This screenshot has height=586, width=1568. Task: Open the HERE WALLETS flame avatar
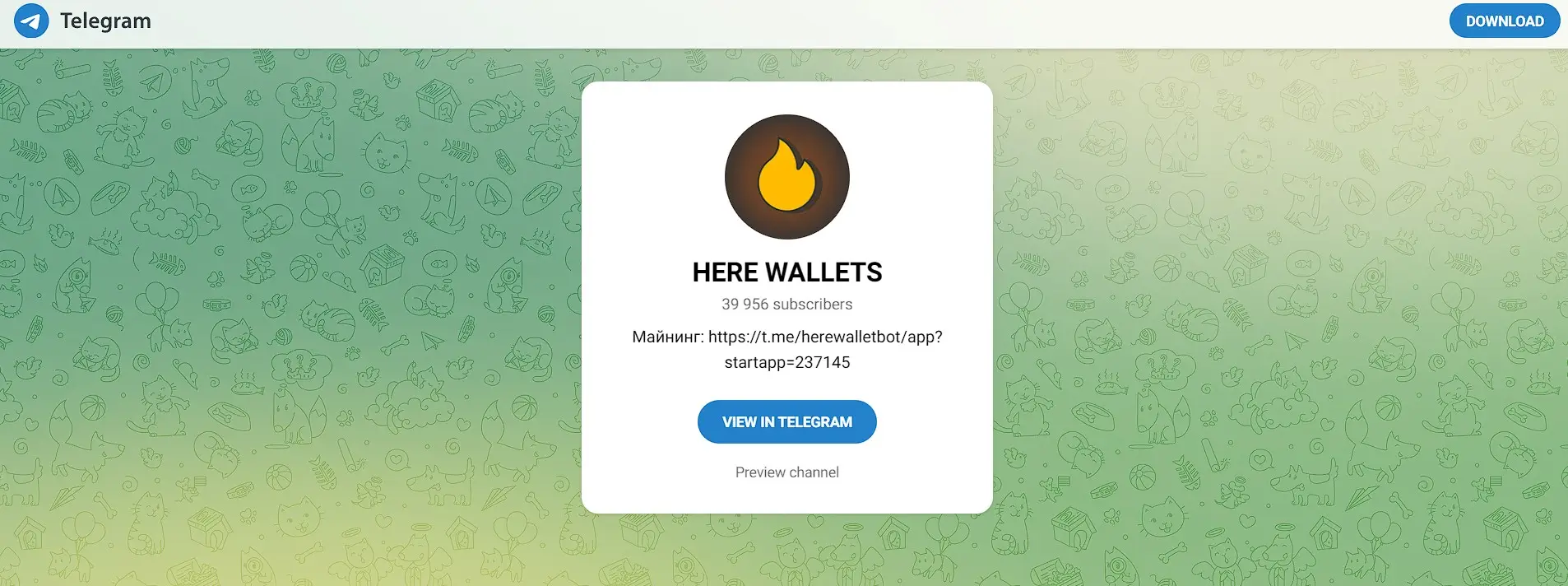pos(787,177)
